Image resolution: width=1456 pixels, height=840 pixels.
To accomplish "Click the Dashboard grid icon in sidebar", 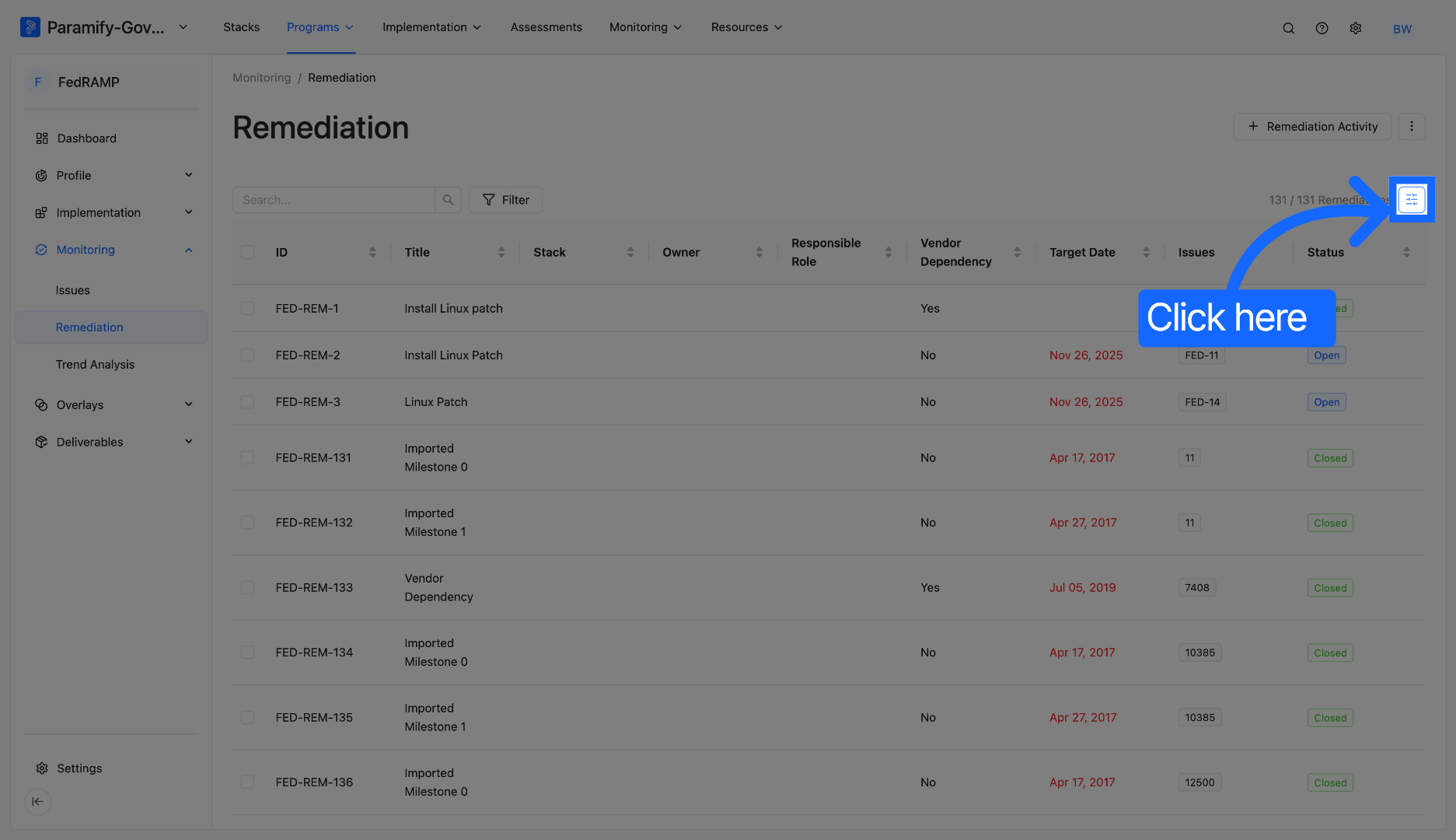I will tap(42, 138).
